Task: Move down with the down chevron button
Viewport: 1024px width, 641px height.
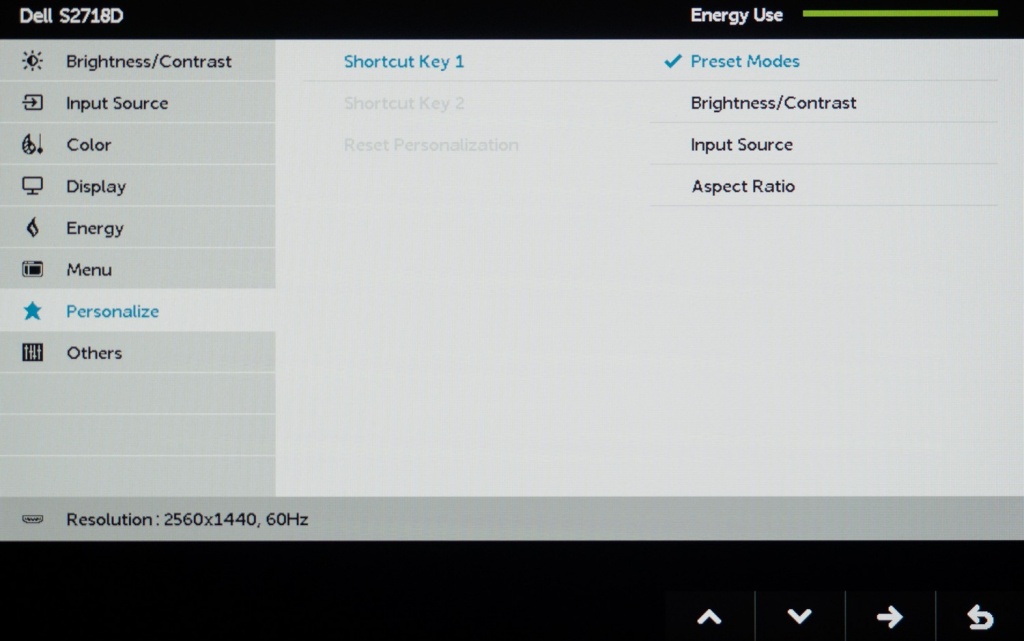Action: (799, 616)
